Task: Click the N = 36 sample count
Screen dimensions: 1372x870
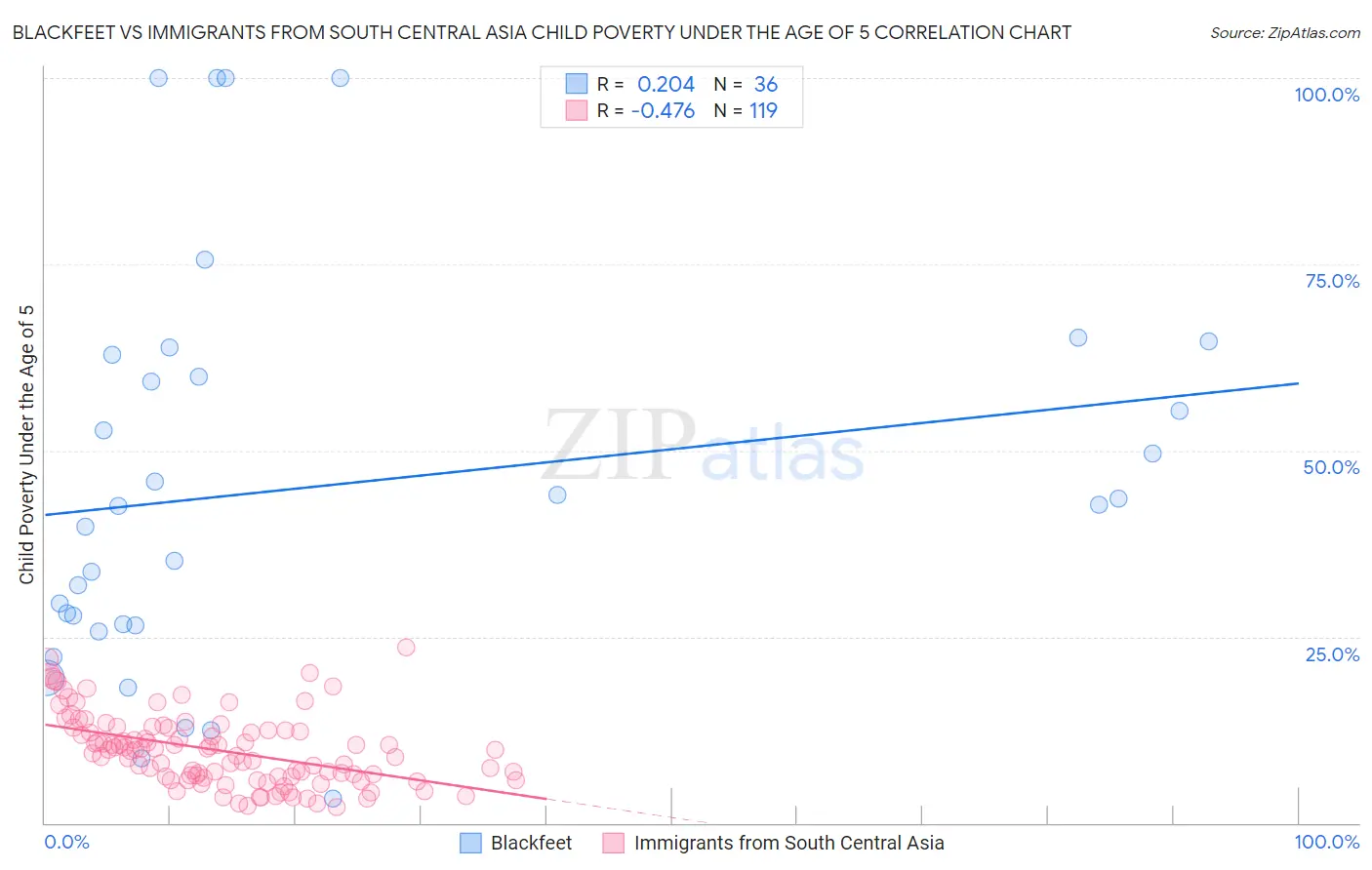Action: pos(766,85)
